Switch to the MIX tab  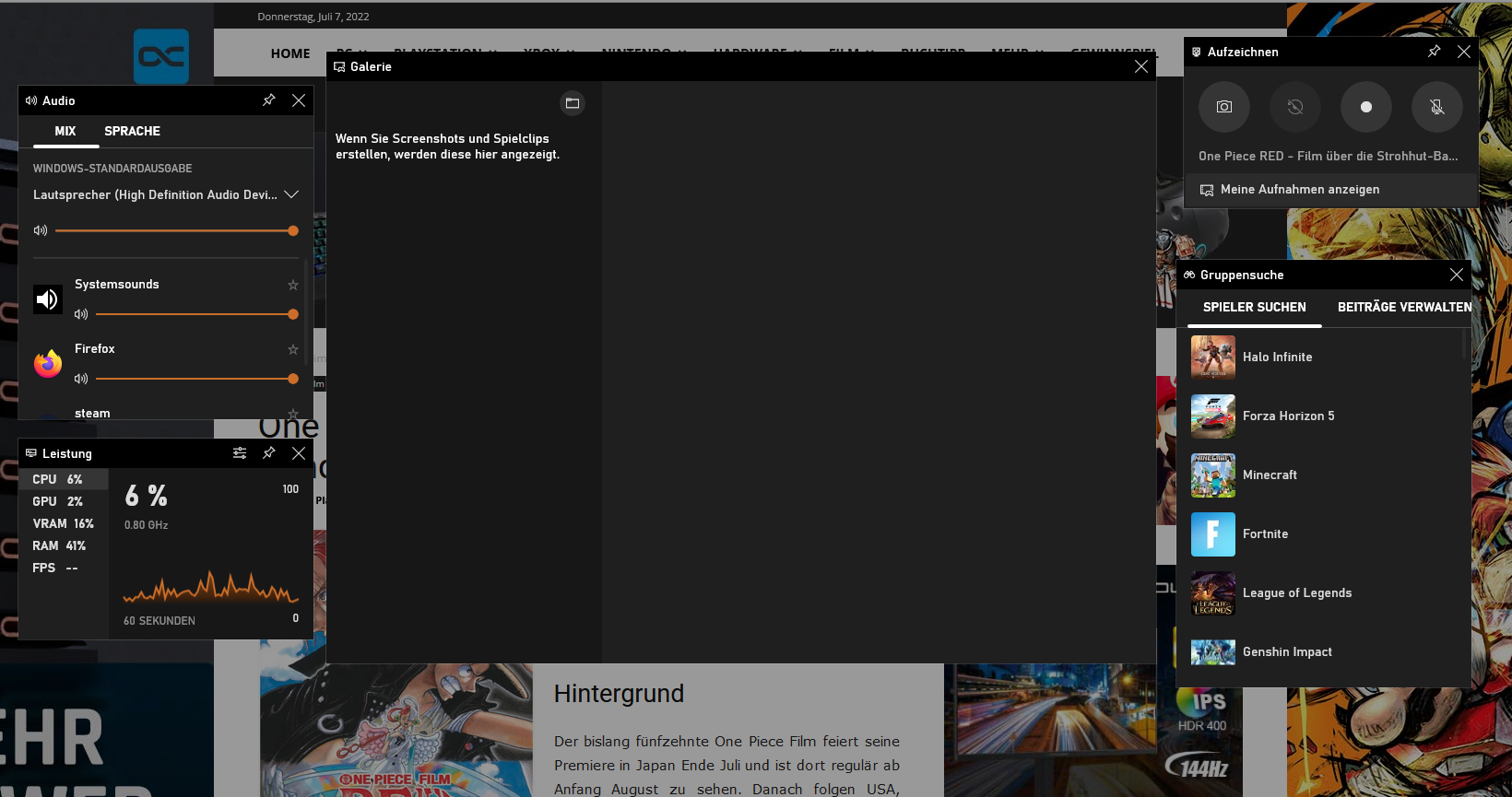click(x=65, y=131)
